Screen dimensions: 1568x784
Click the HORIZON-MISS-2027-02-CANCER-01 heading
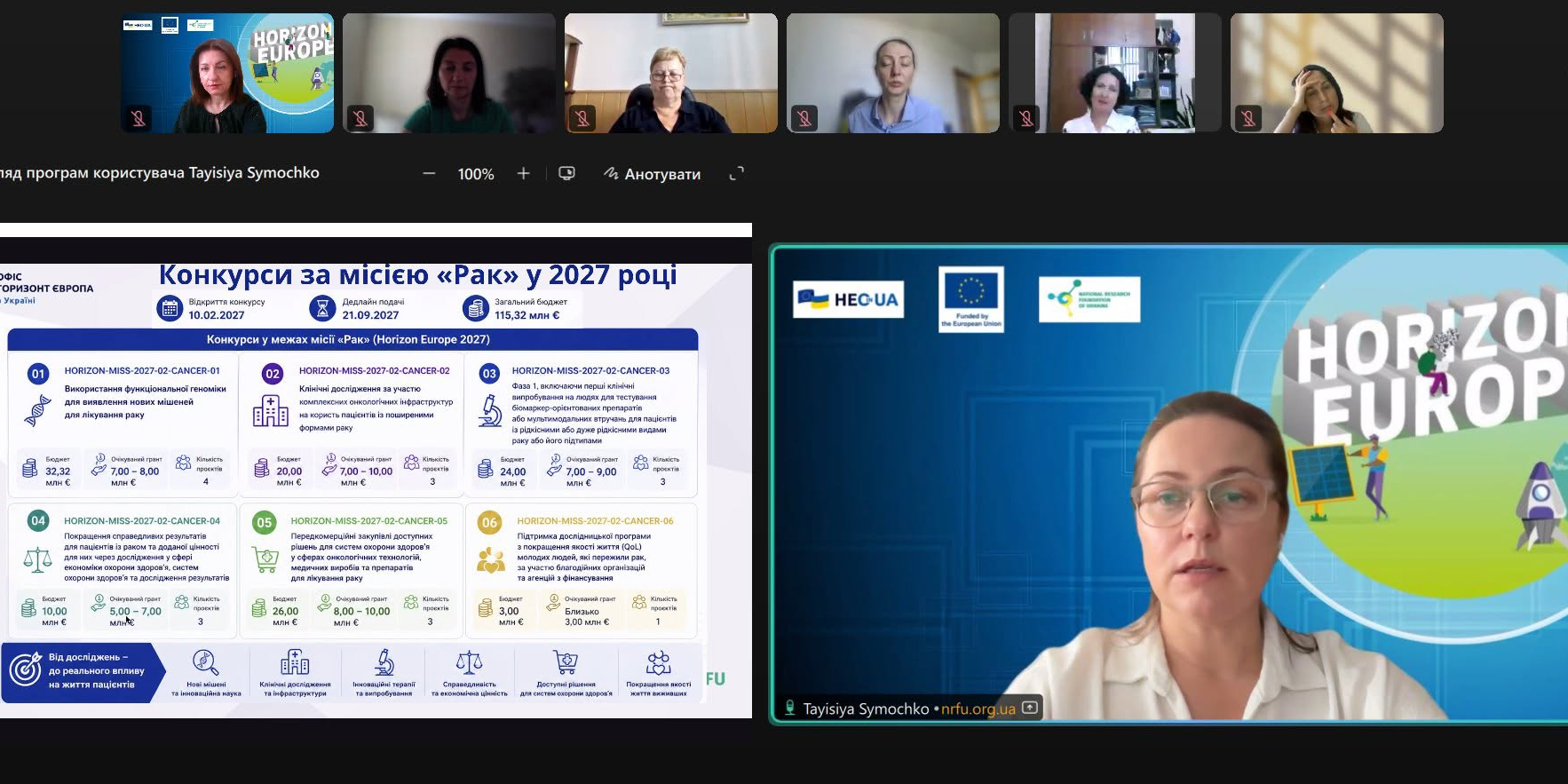[142, 371]
